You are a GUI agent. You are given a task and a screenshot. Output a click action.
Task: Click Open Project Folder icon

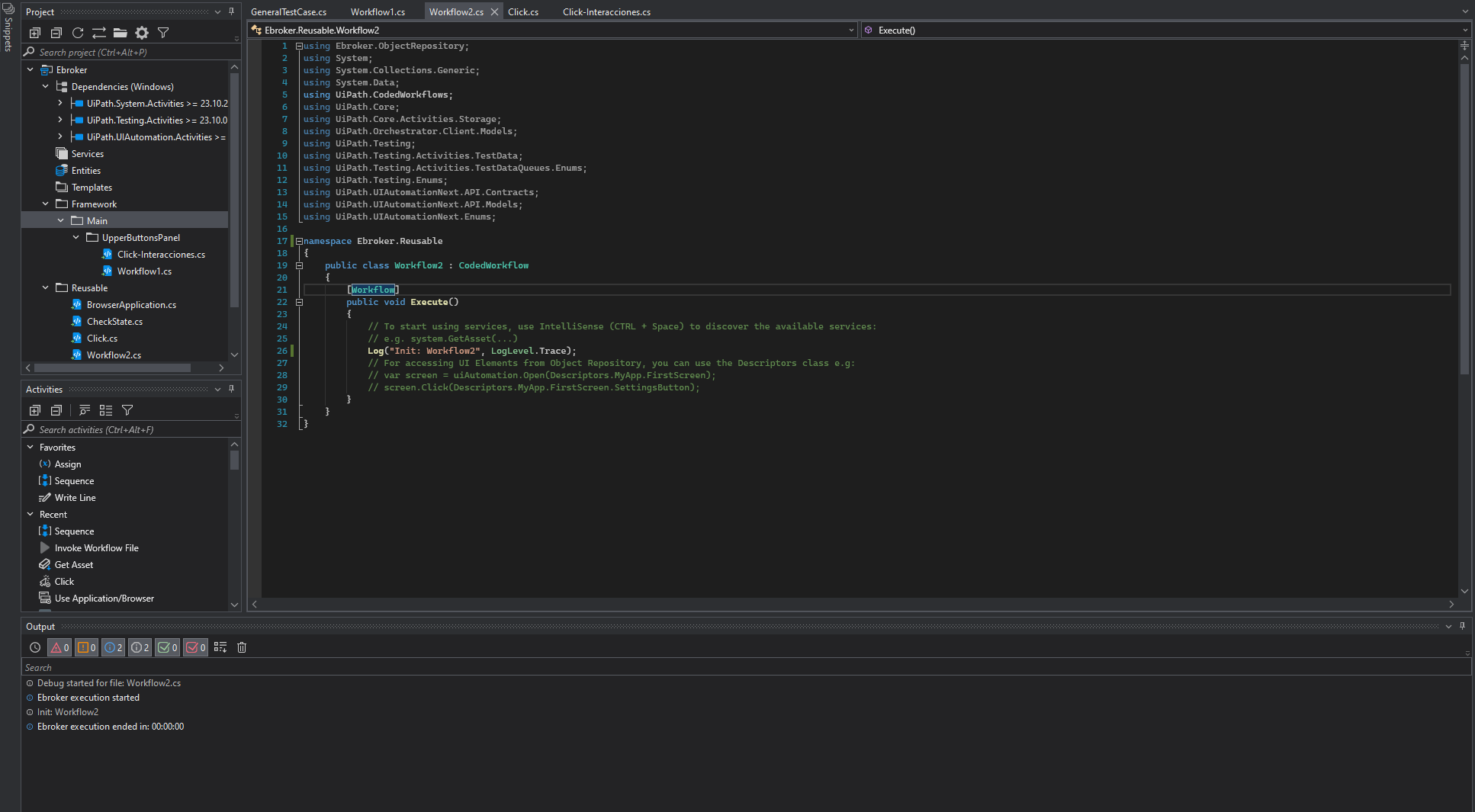pyautogui.click(x=121, y=33)
